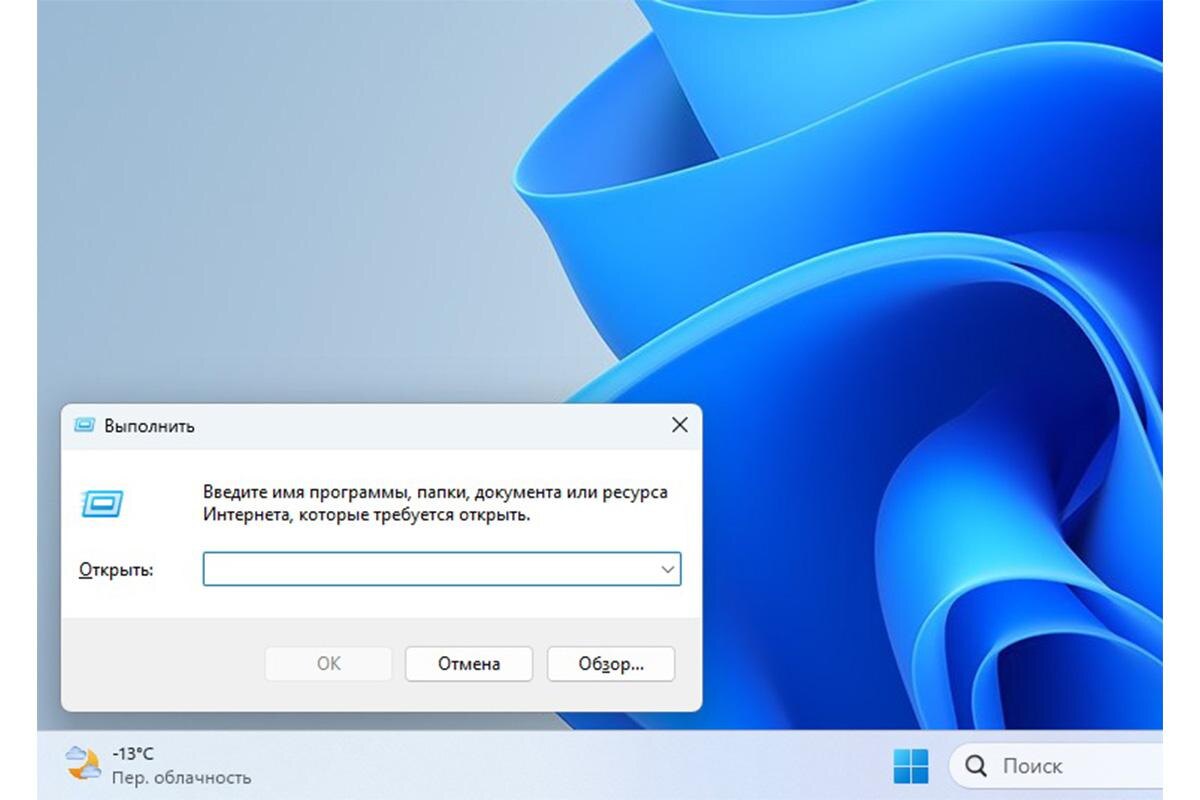Screen dimensions: 1200x800
Task: Click the disabled OK button
Action: tap(329, 664)
